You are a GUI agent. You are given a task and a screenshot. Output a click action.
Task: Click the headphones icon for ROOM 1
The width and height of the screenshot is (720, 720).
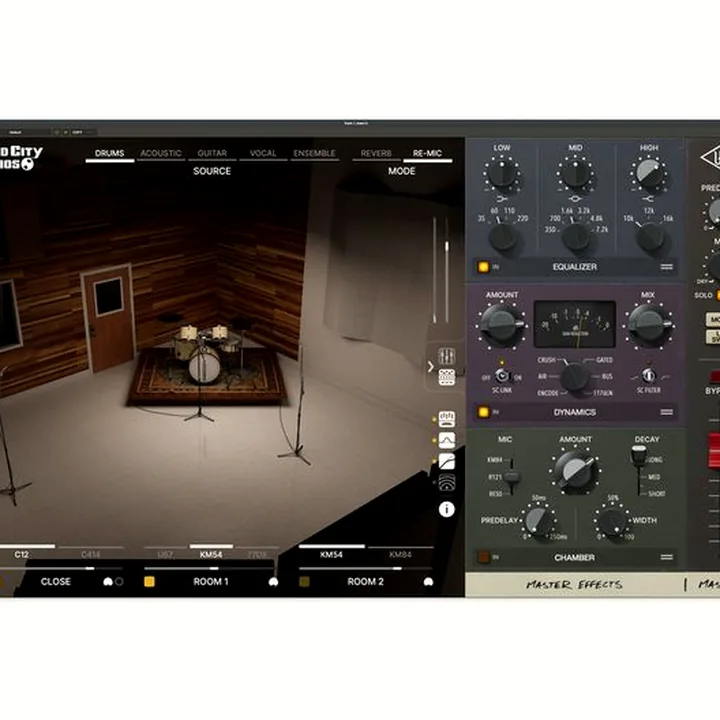pyautogui.click(x=273, y=582)
